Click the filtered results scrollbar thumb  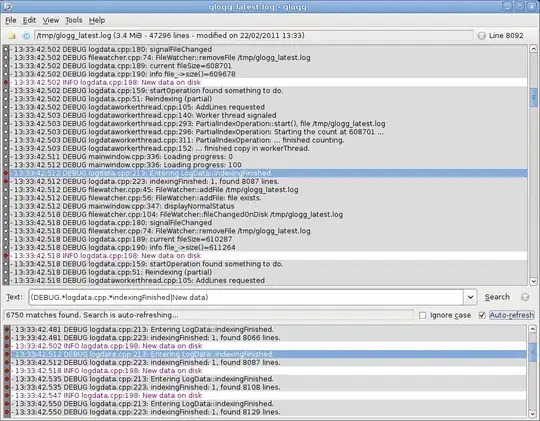click(x=532, y=352)
